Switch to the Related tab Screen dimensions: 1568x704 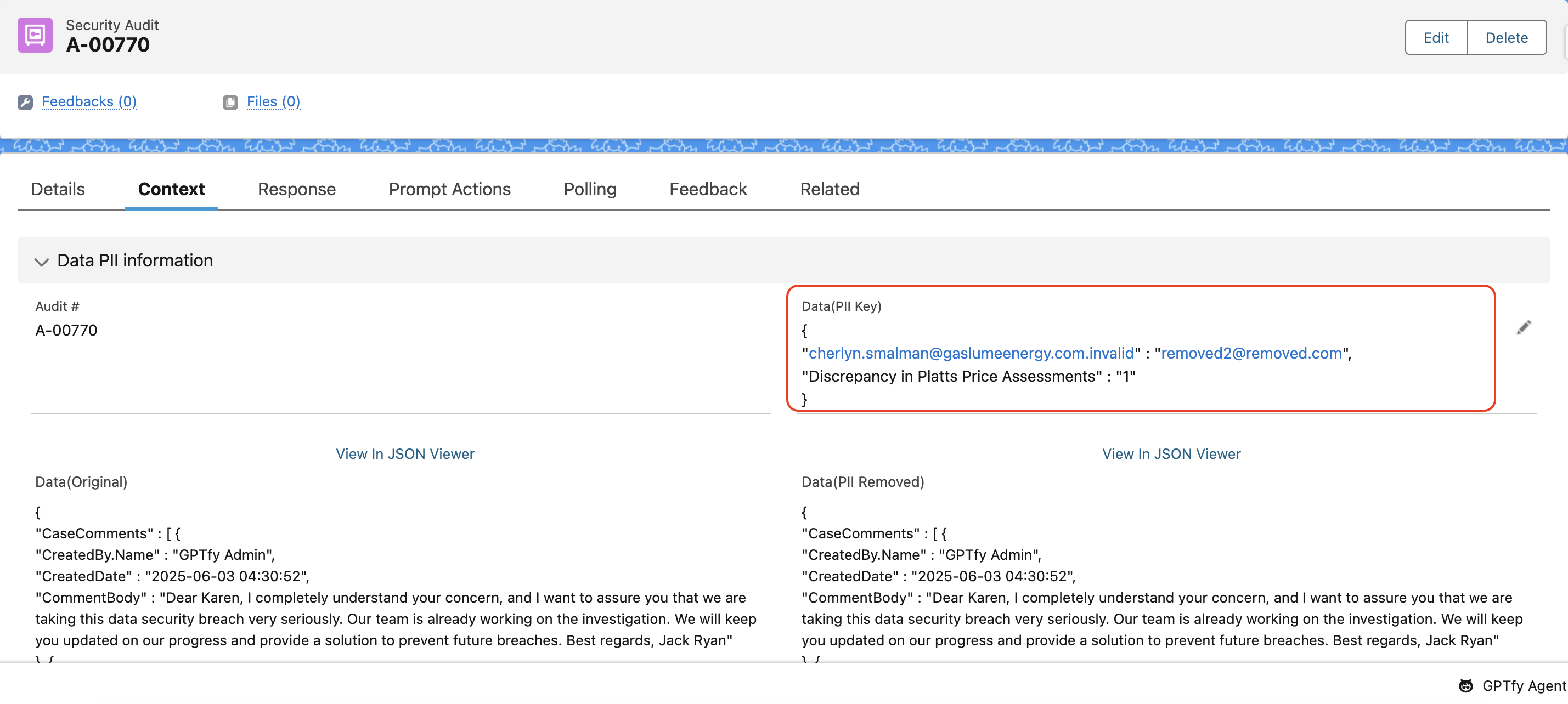(829, 189)
